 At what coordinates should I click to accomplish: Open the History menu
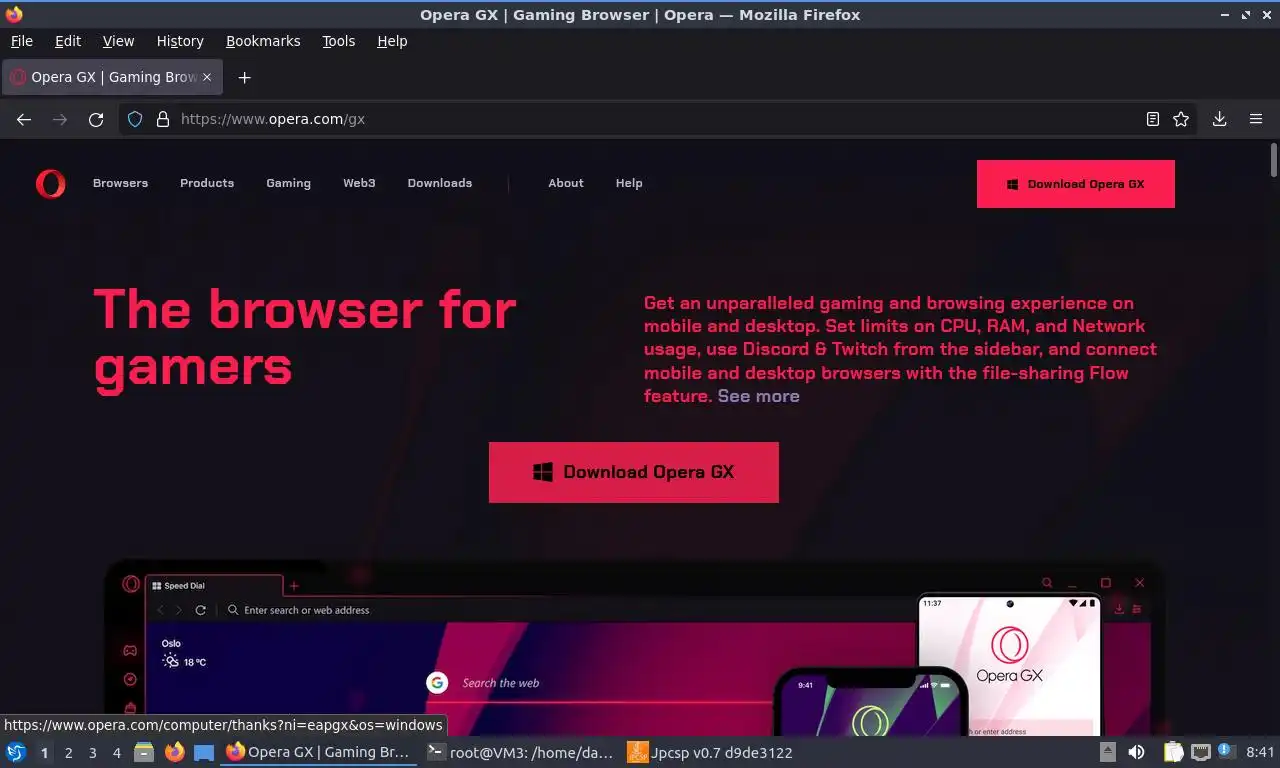coord(180,41)
